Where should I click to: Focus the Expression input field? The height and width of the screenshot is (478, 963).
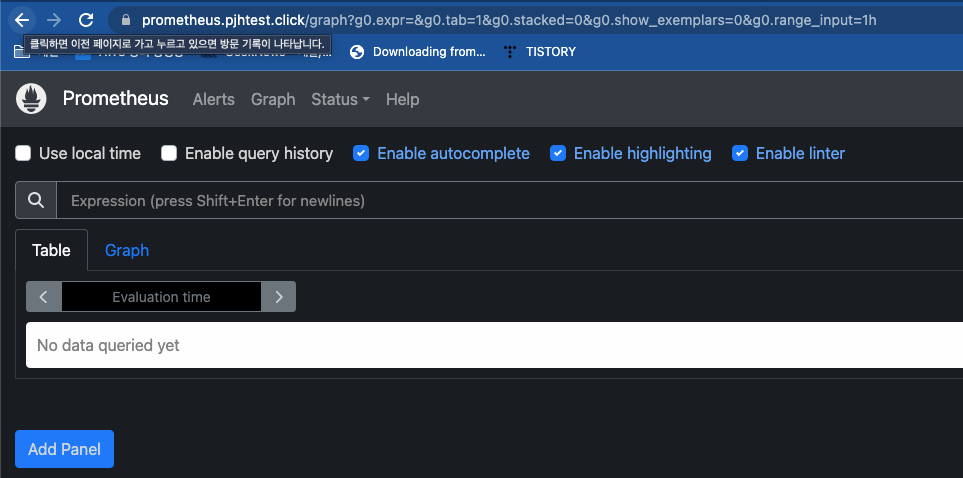pos(510,200)
